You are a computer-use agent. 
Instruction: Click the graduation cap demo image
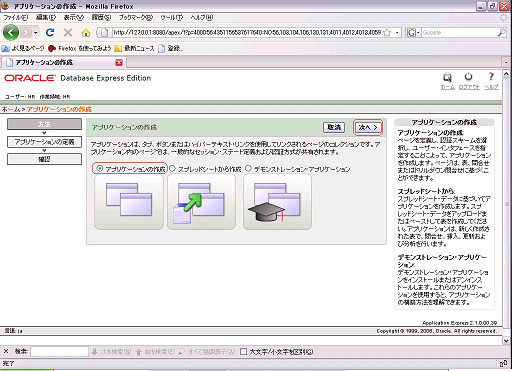point(277,202)
